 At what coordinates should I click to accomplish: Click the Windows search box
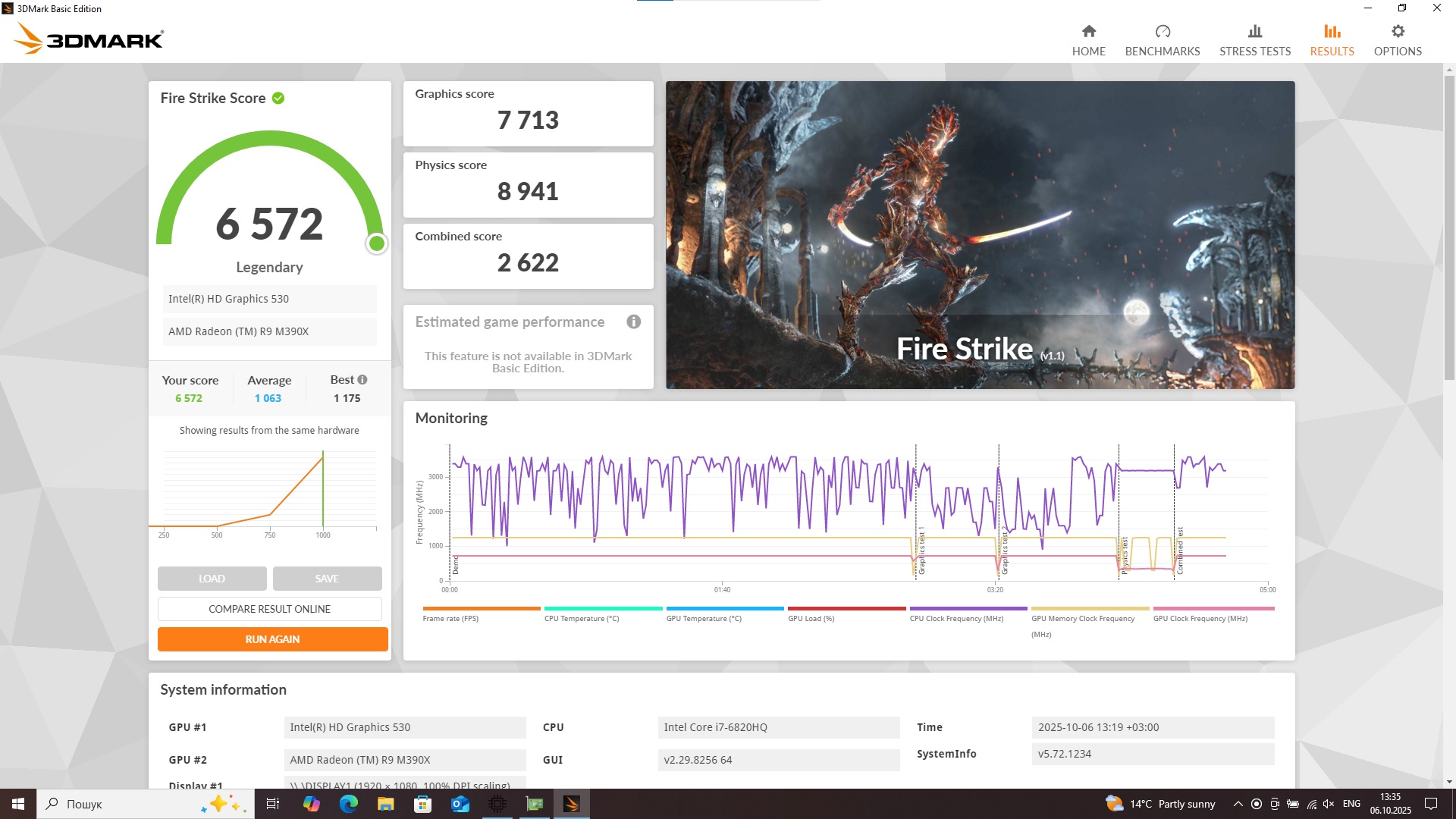[121, 804]
